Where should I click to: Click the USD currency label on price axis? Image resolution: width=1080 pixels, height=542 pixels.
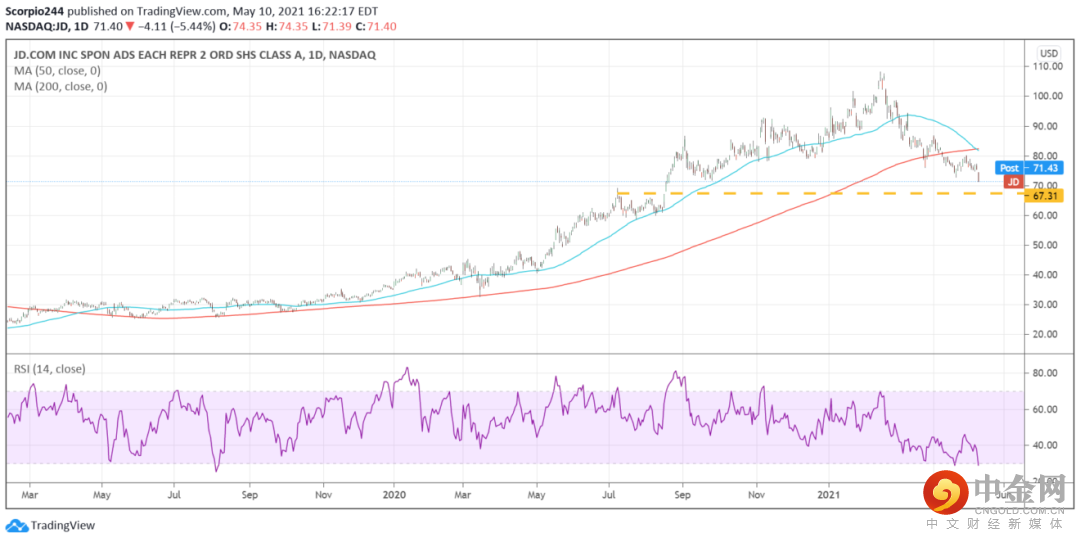(1049, 53)
